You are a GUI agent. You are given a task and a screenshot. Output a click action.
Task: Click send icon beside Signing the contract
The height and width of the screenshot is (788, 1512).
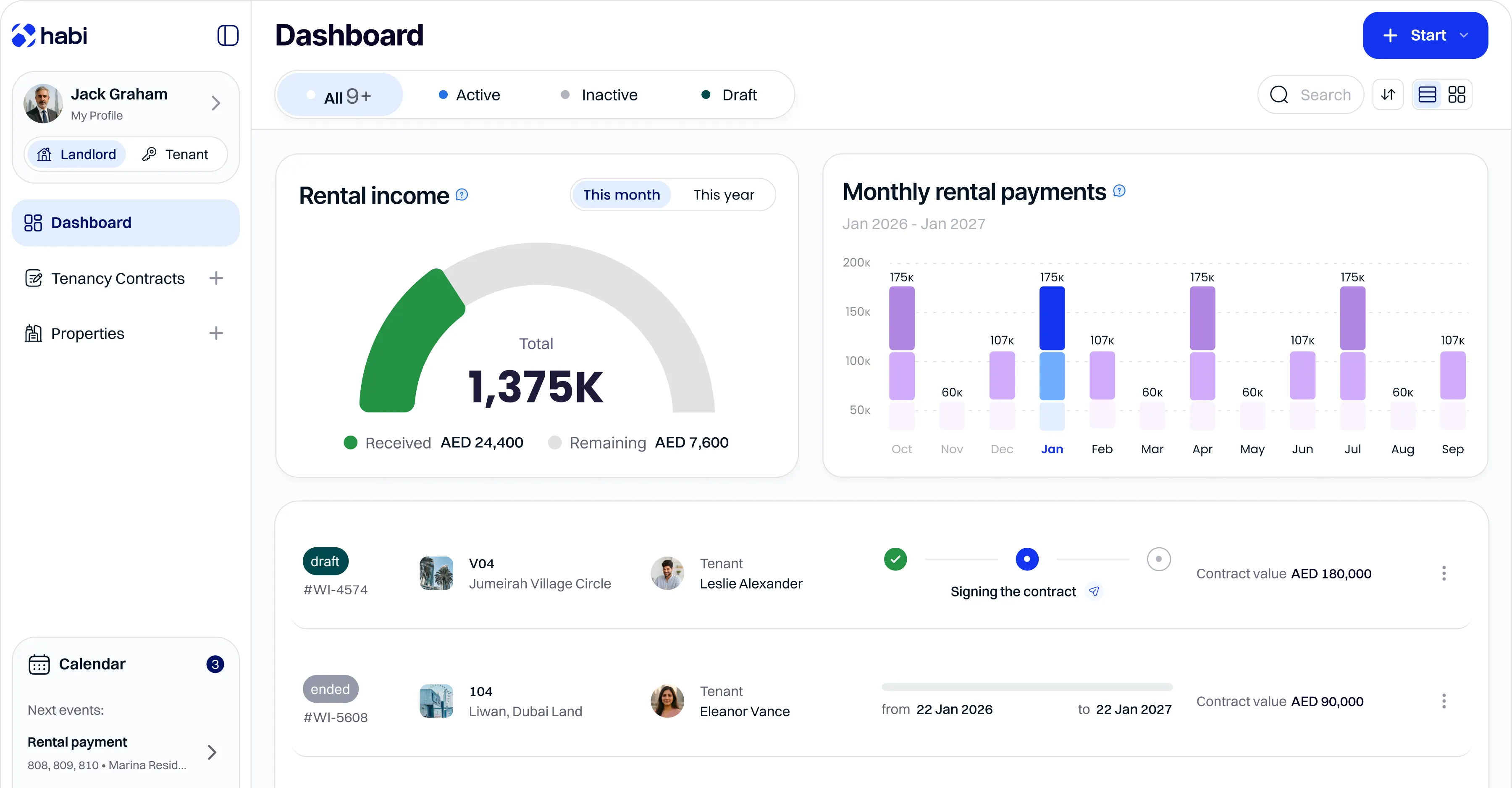tap(1094, 591)
